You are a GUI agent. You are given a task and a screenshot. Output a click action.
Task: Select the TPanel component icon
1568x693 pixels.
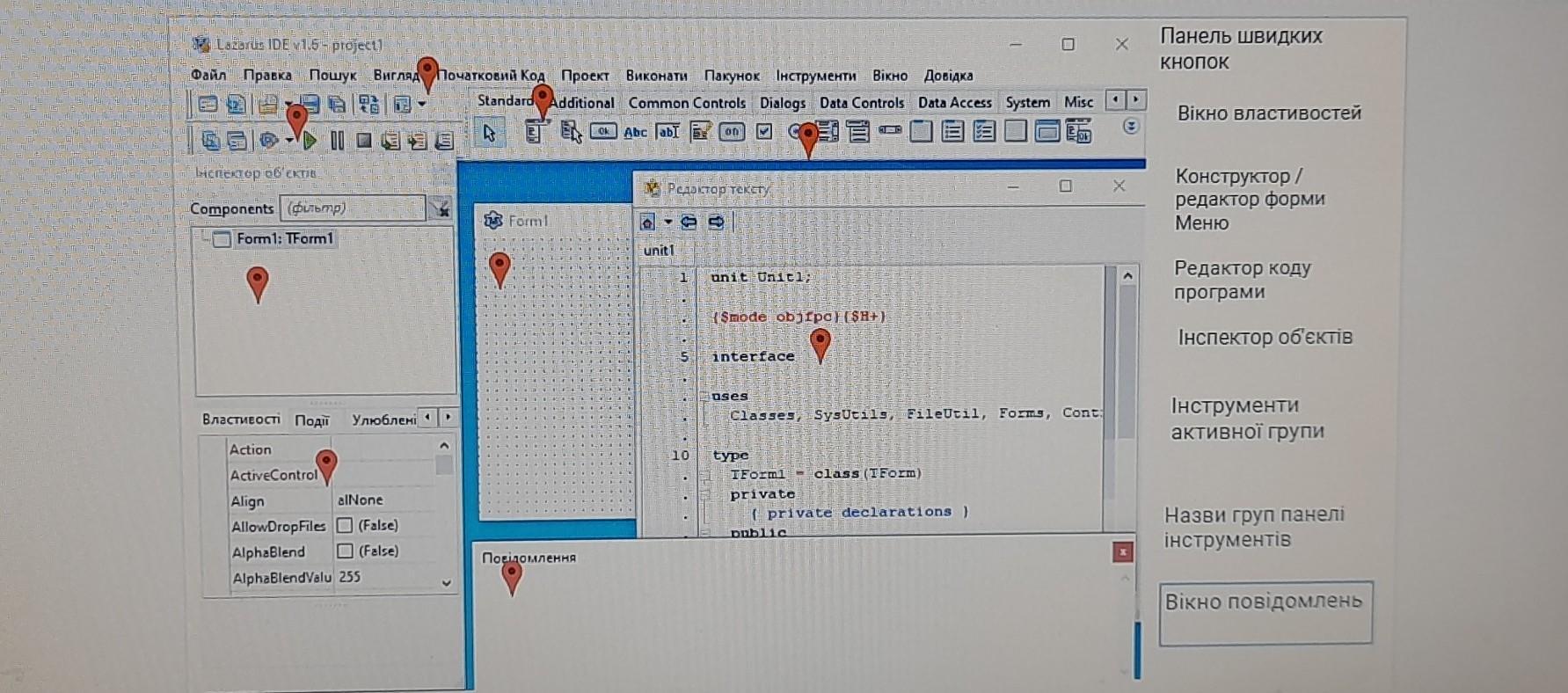click(1016, 131)
